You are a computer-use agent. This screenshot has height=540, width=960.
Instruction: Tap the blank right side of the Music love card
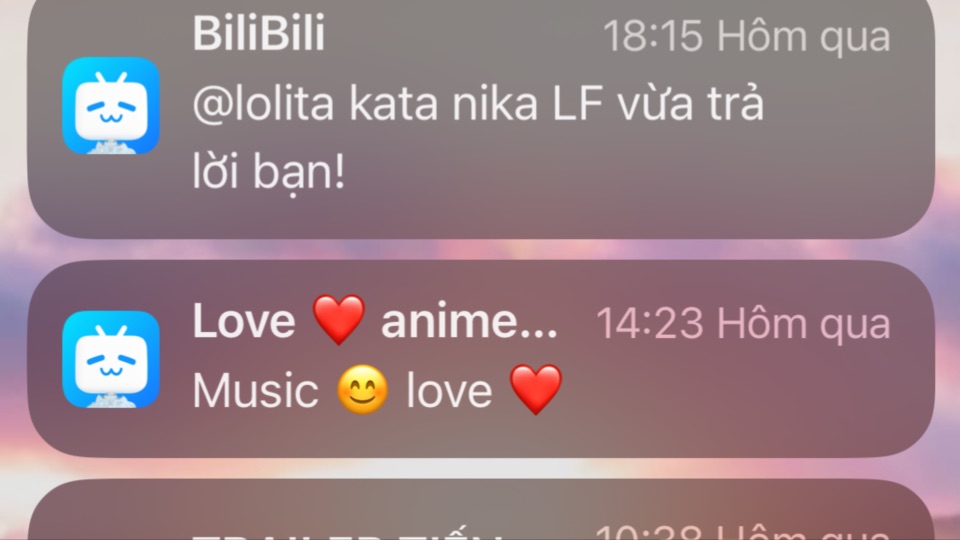coord(735,398)
